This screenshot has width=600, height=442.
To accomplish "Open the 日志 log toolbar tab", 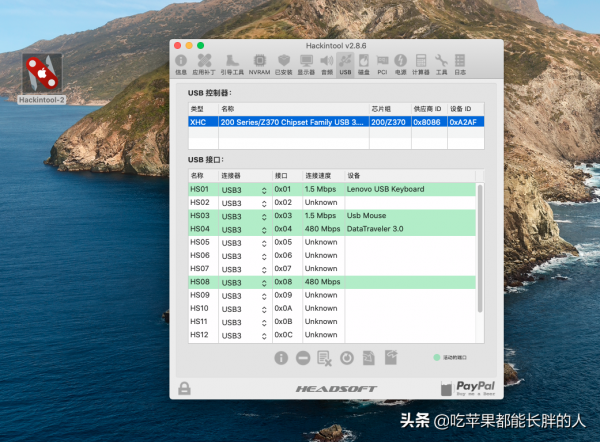I will (460, 64).
